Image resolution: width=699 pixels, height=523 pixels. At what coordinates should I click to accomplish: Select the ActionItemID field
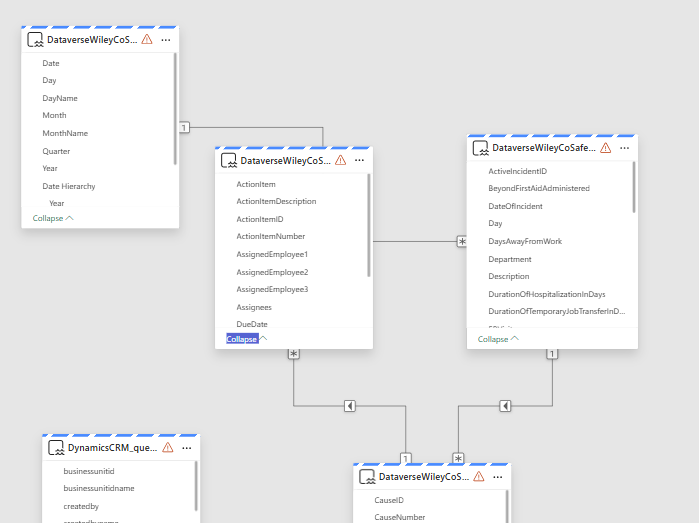(260, 219)
